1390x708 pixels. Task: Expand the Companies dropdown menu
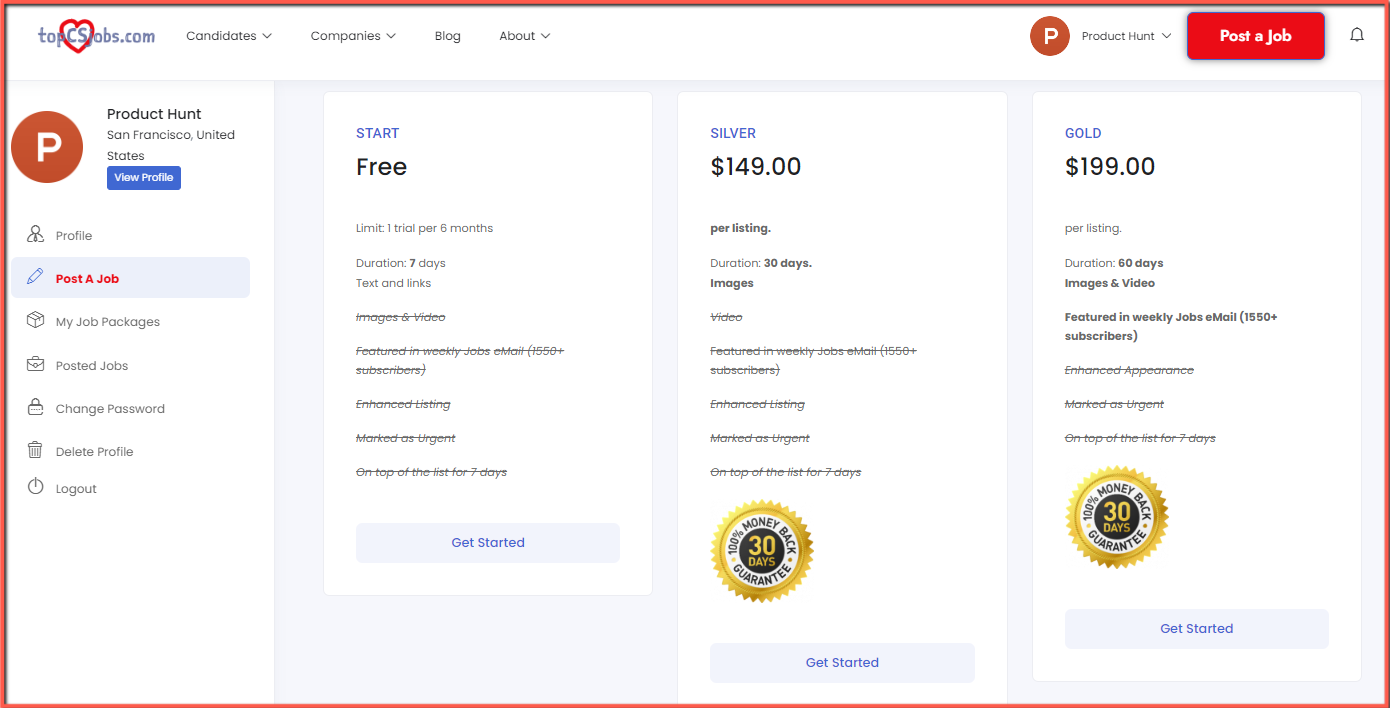coord(353,36)
